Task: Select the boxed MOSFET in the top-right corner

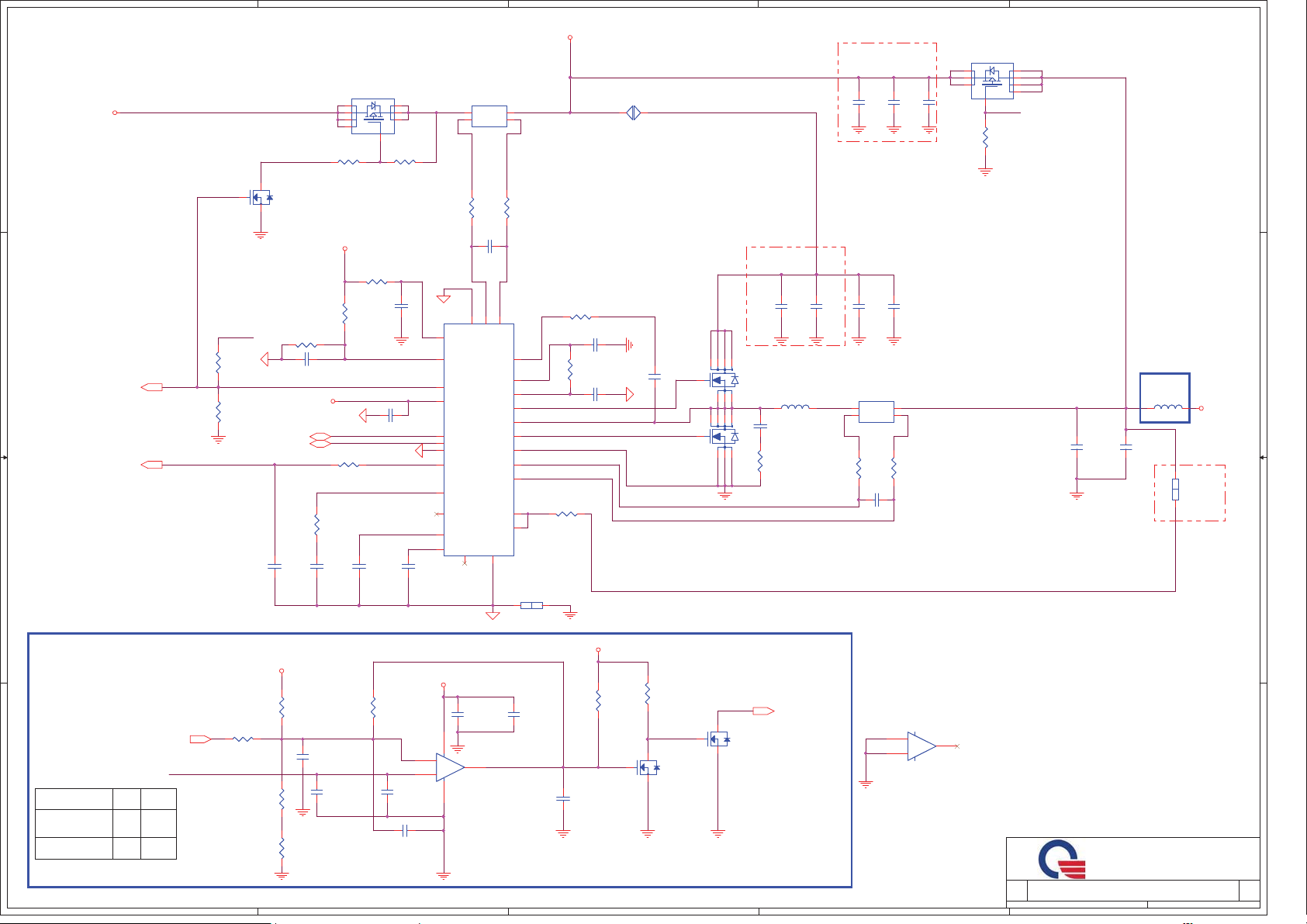Action: pyautogui.click(x=992, y=81)
